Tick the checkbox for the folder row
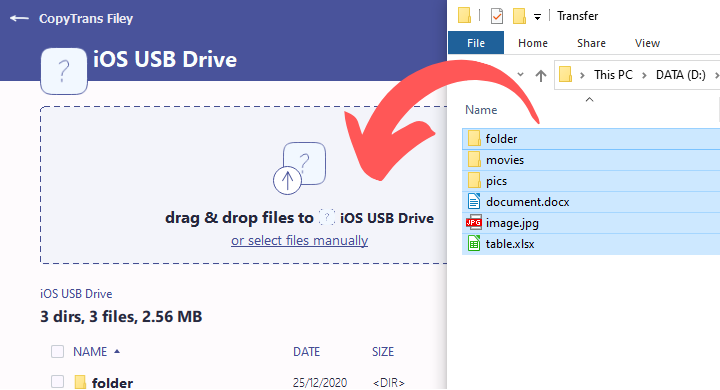Screen dimensions: 720x390 (57, 382)
